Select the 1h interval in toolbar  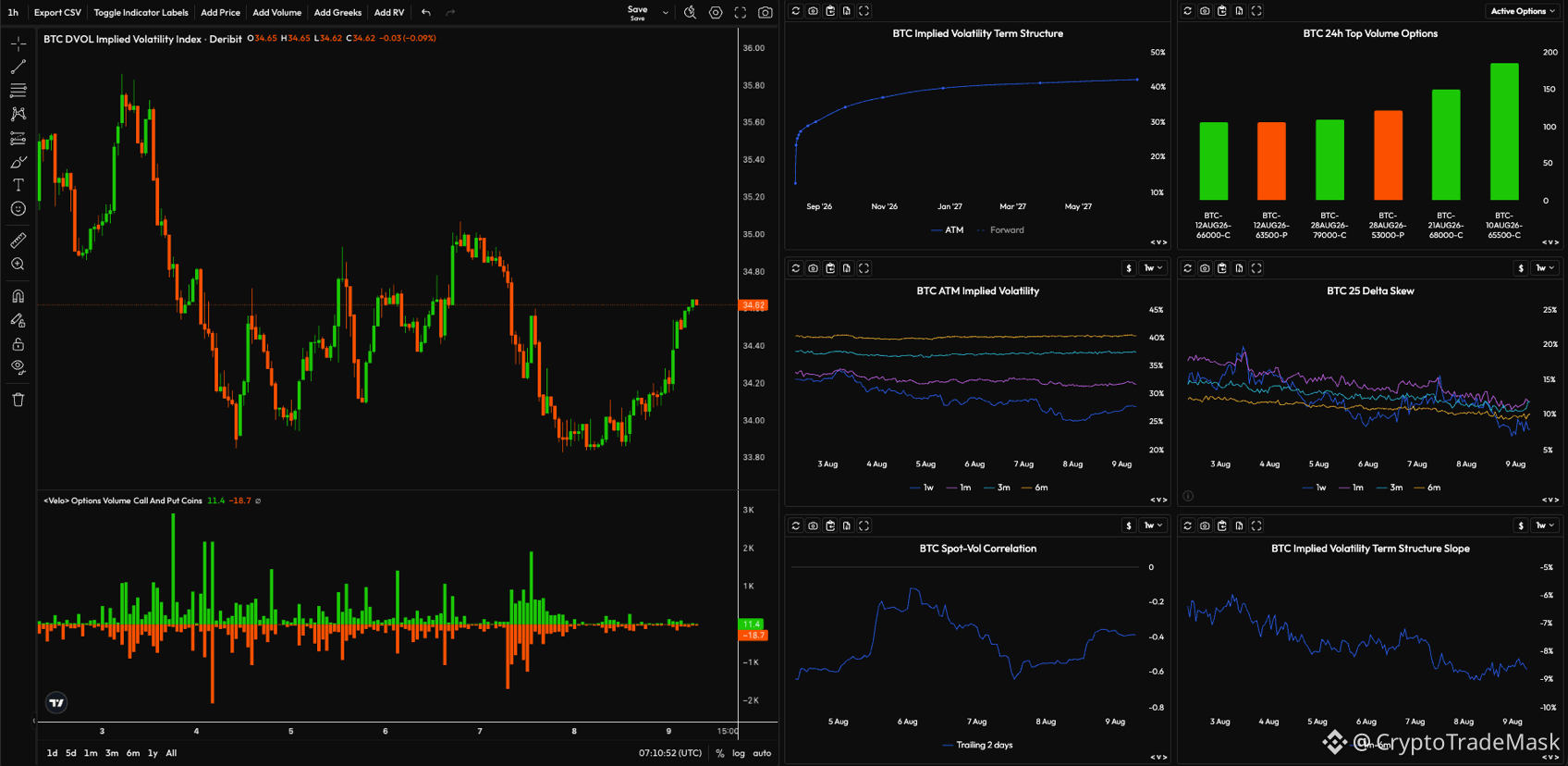13,12
